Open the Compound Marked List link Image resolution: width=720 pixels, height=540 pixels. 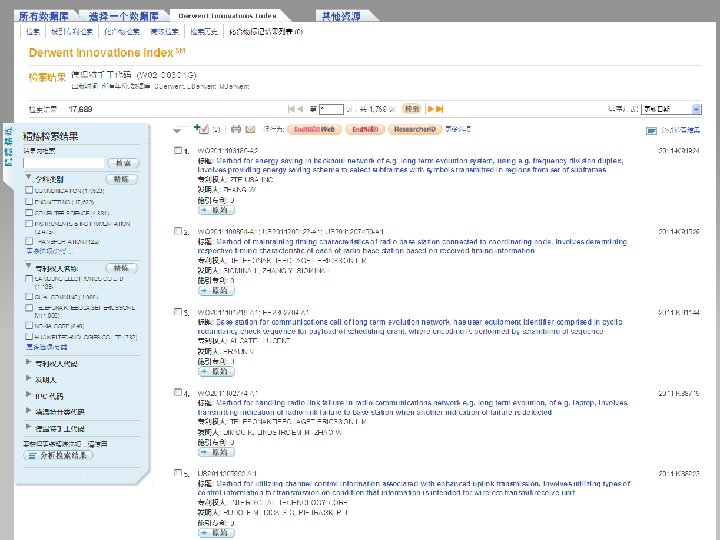coord(266,31)
